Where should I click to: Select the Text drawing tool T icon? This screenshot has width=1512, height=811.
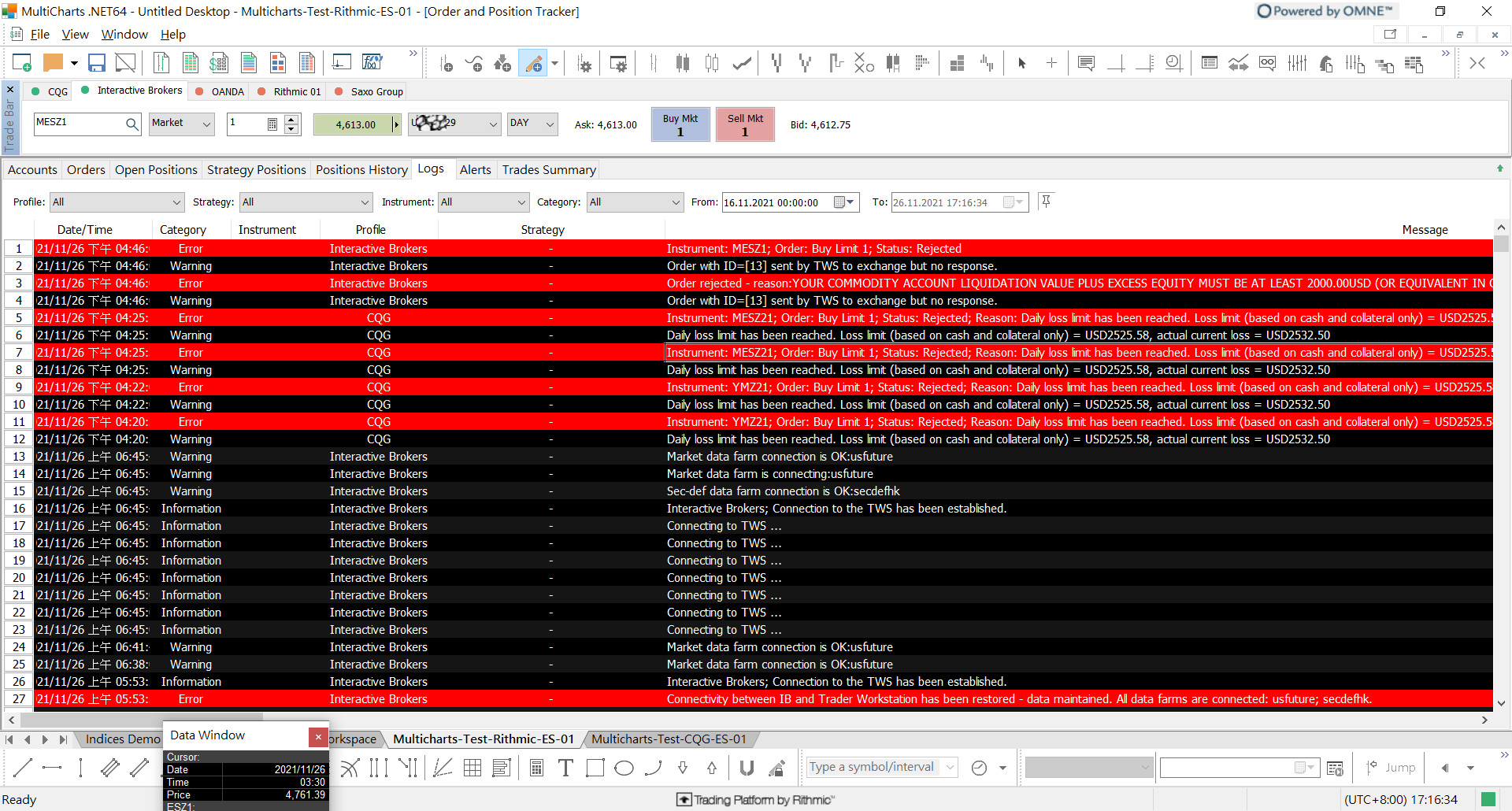(x=565, y=768)
